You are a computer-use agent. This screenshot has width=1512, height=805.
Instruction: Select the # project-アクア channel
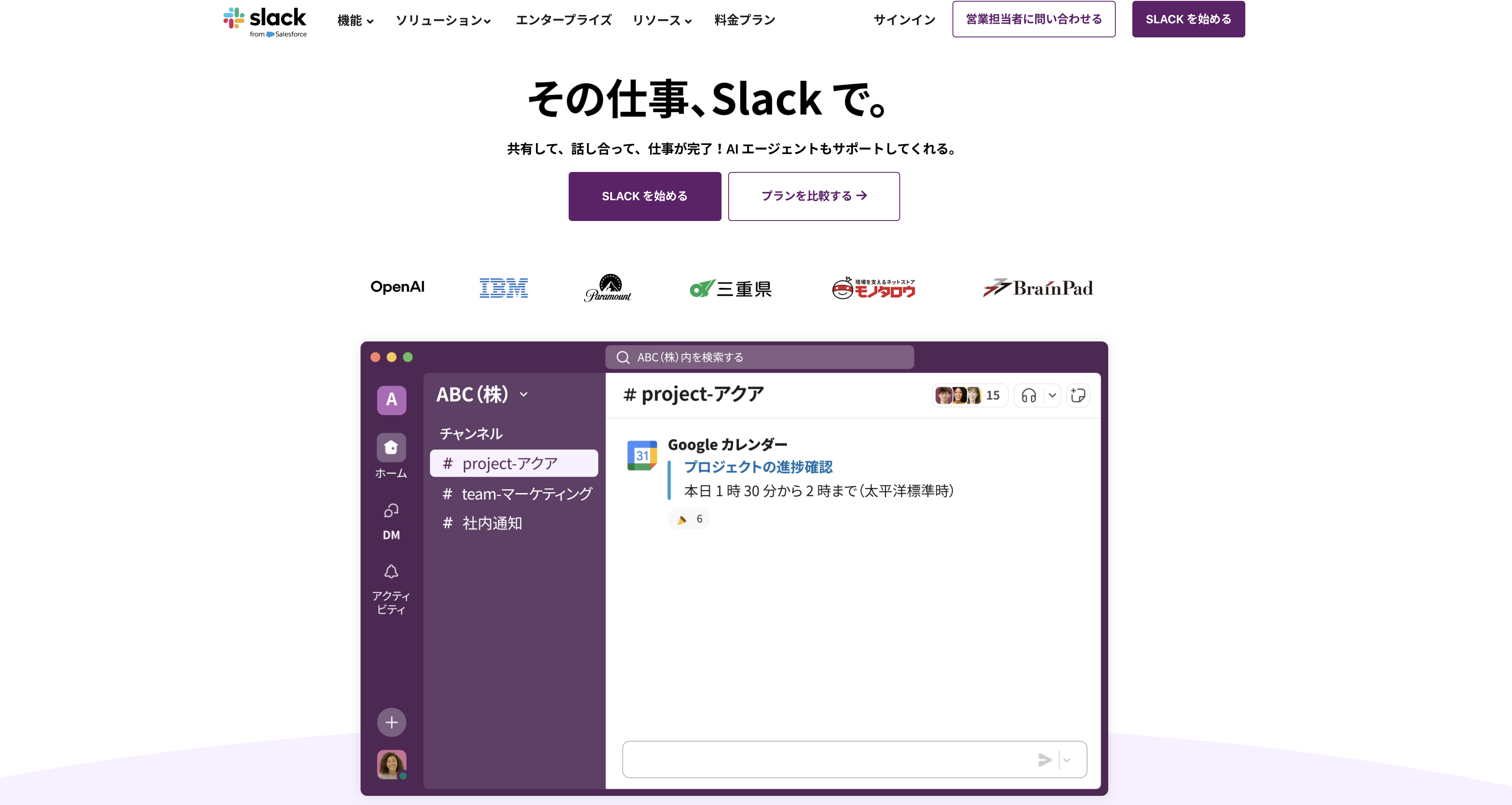click(513, 464)
